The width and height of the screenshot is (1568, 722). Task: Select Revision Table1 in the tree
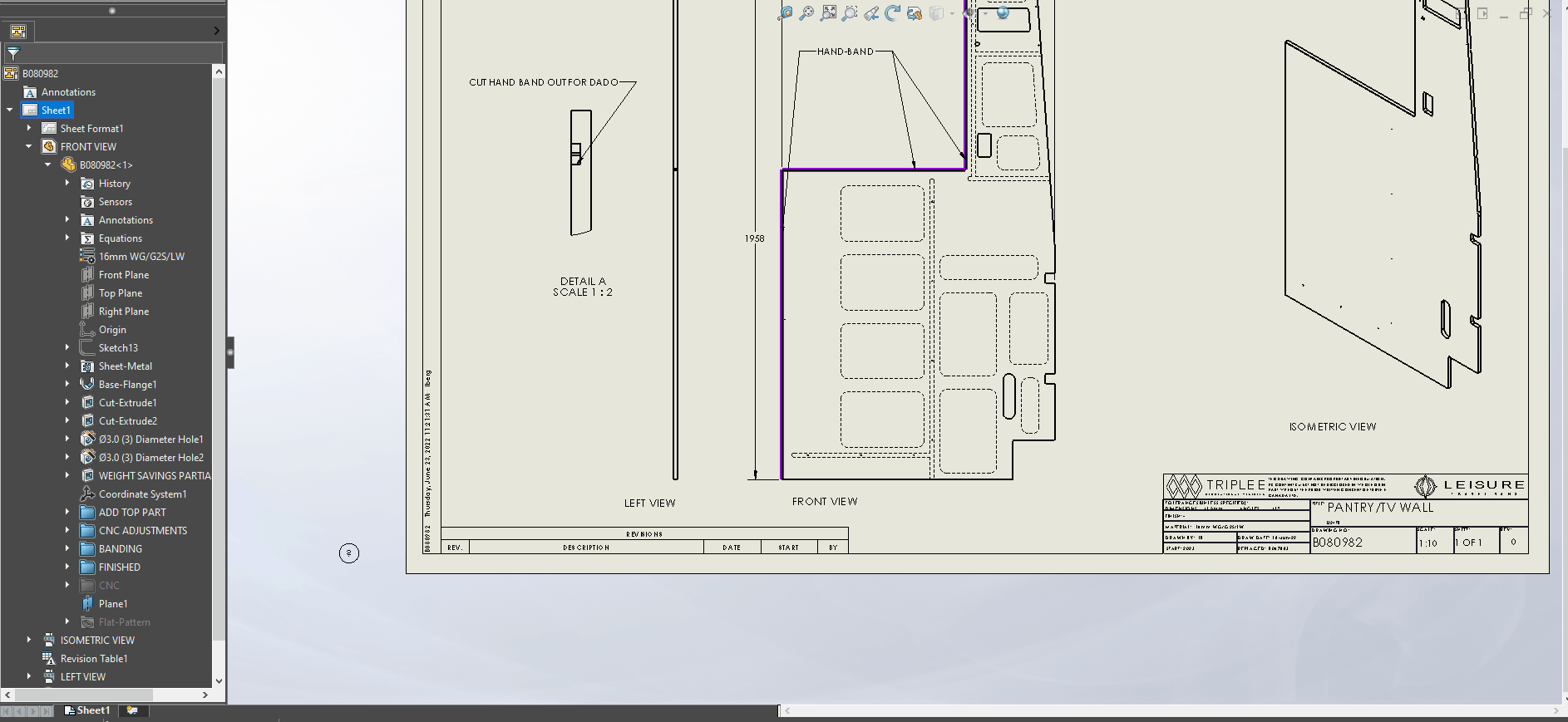click(93, 658)
